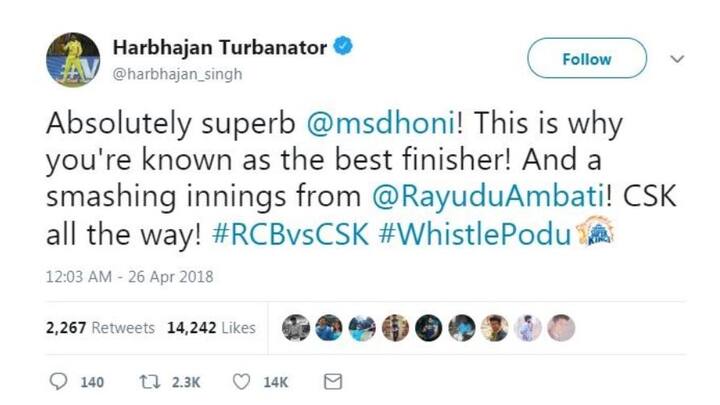The height and width of the screenshot is (405, 720).
Task: Send via the envelope direct message icon
Action: [333, 382]
